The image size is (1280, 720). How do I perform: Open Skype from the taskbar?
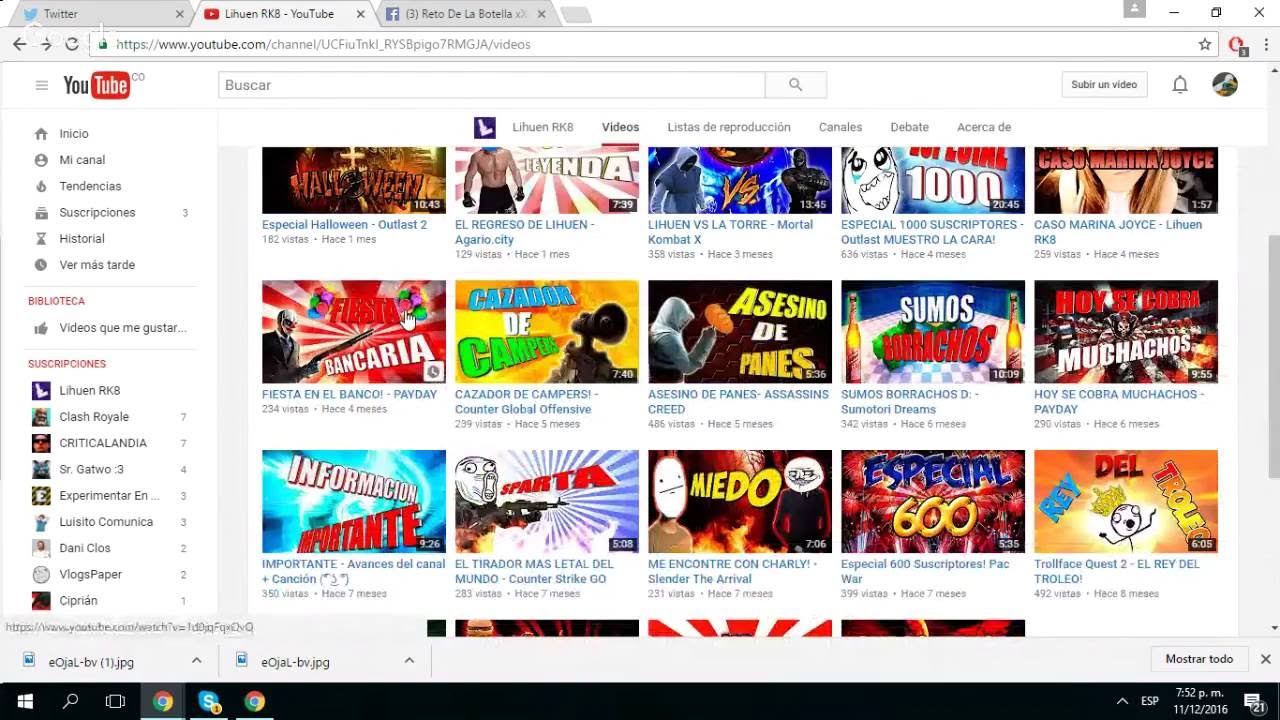209,701
